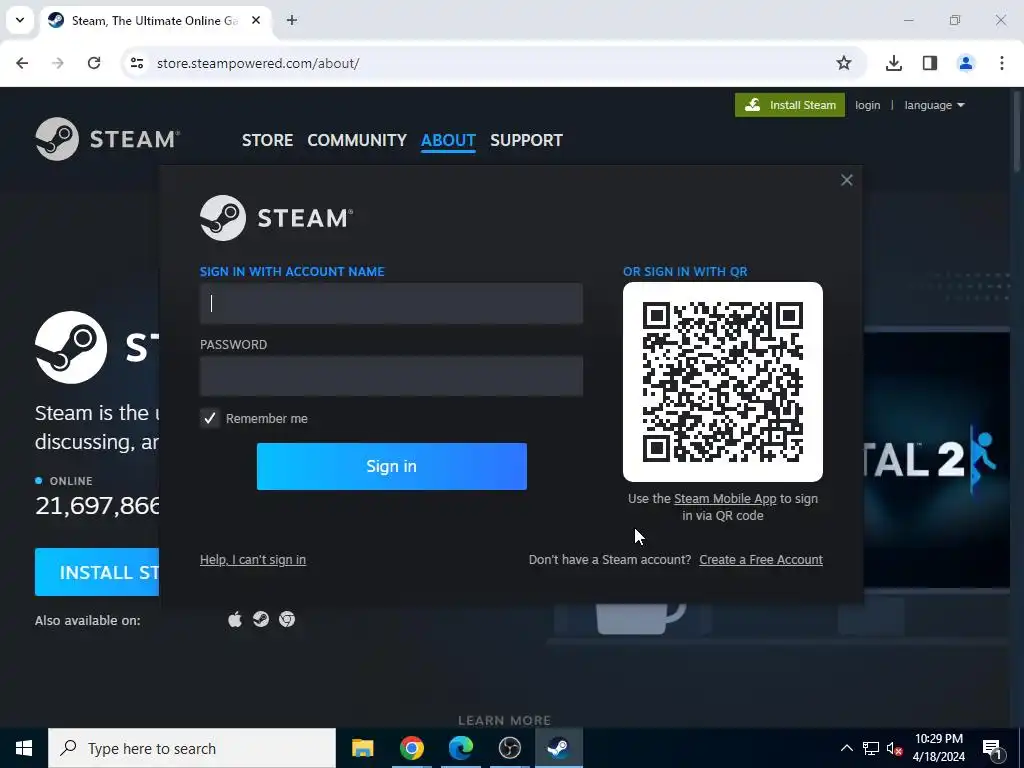Click the login link in the header

point(867,105)
